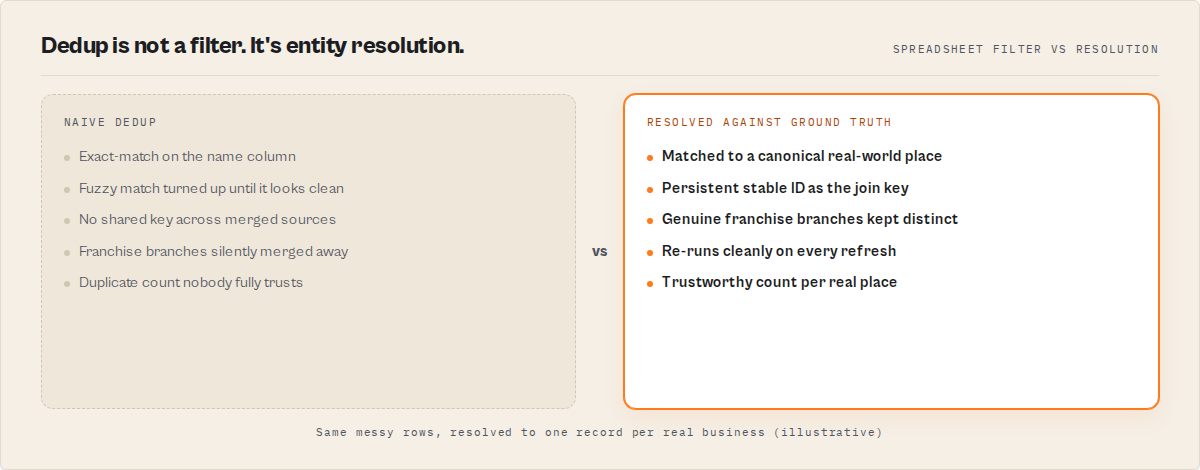This screenshot has width=1200, height=470.
Task: Click the 'NAIVE DEDUP' panel heading
Action: (x=110, y=122)
